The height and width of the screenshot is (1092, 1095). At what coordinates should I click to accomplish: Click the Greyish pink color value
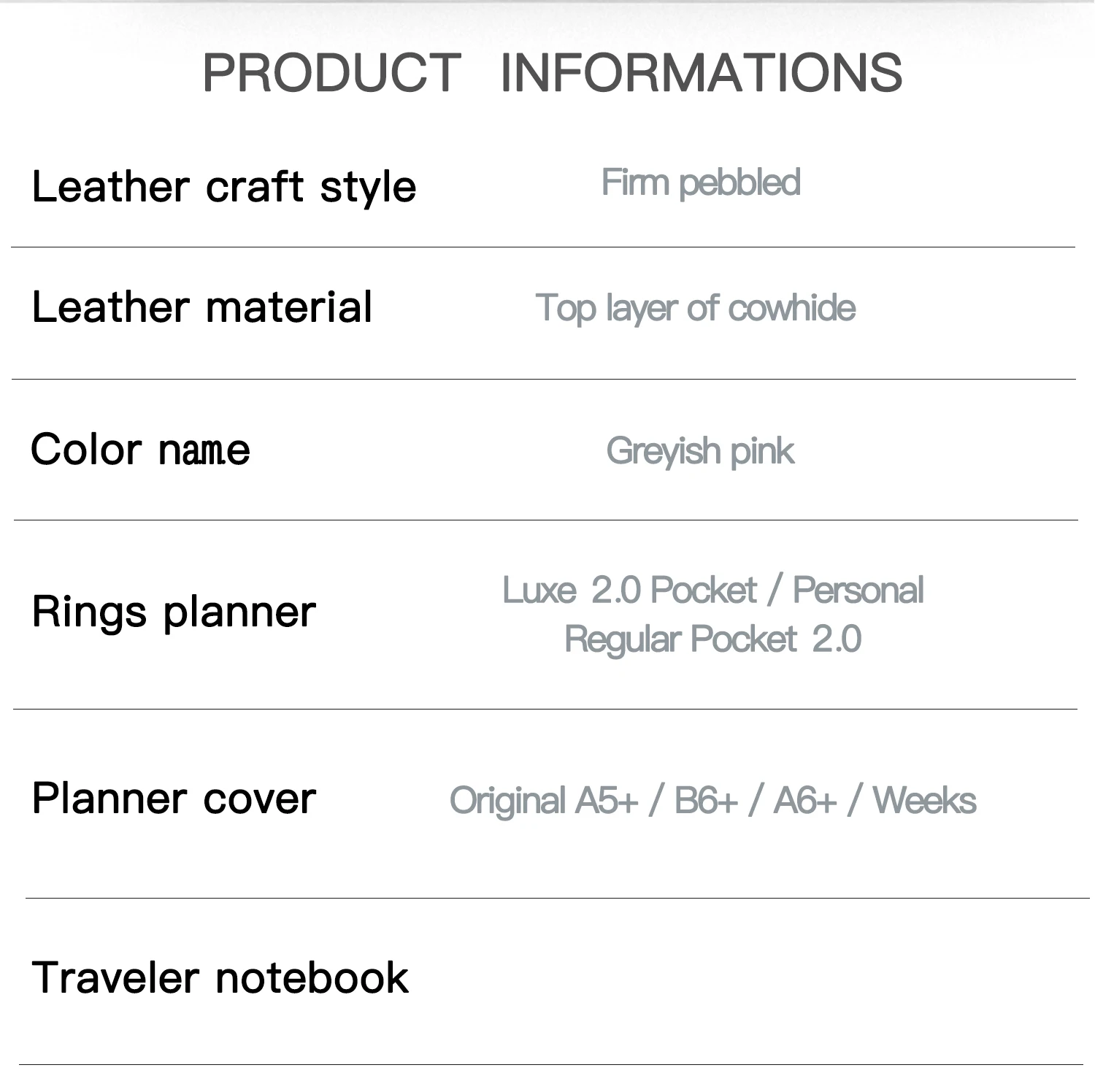click(700, 451)
